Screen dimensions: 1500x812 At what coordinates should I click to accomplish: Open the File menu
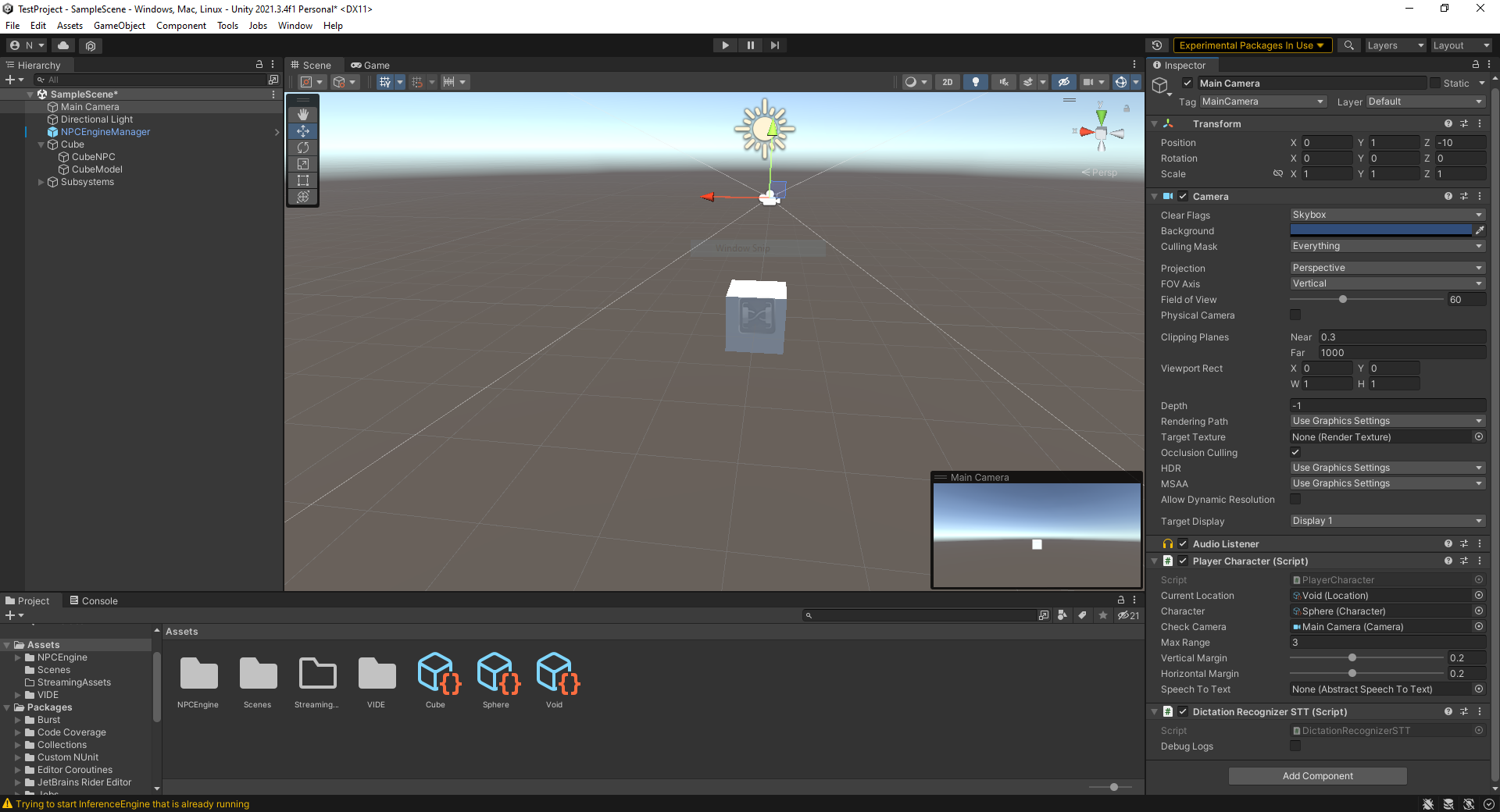(x=12, y=26)
